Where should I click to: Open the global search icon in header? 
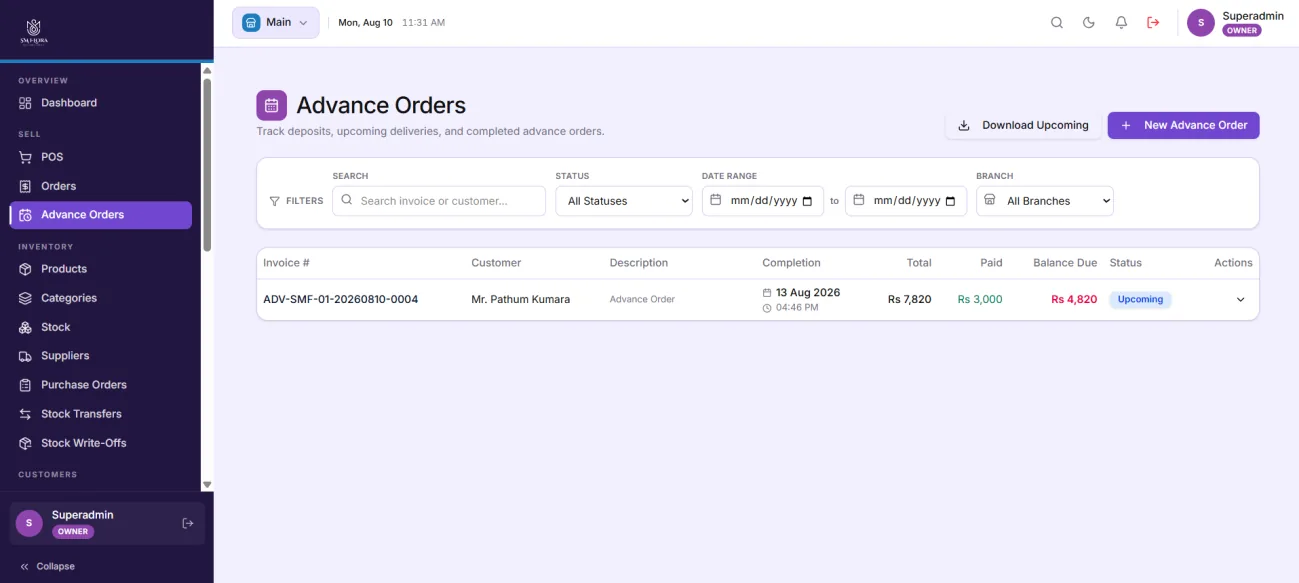coord(1056,23)
